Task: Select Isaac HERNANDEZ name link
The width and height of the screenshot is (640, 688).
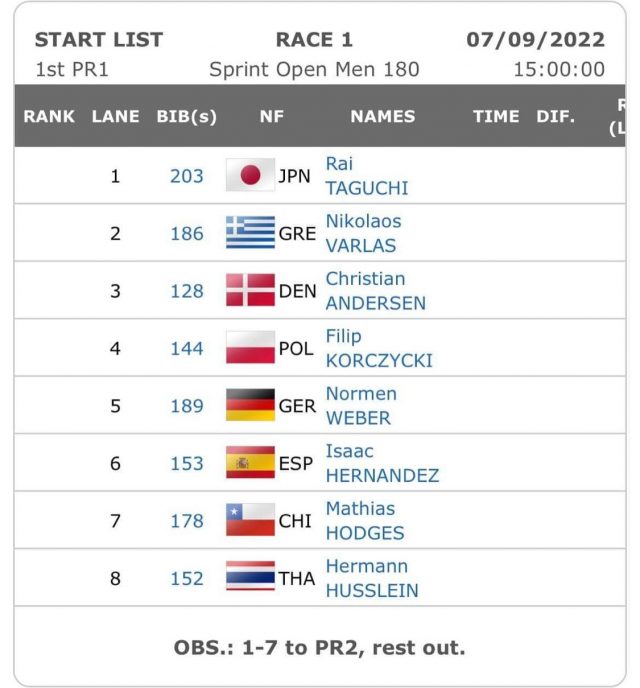Action: click(382, 463)
